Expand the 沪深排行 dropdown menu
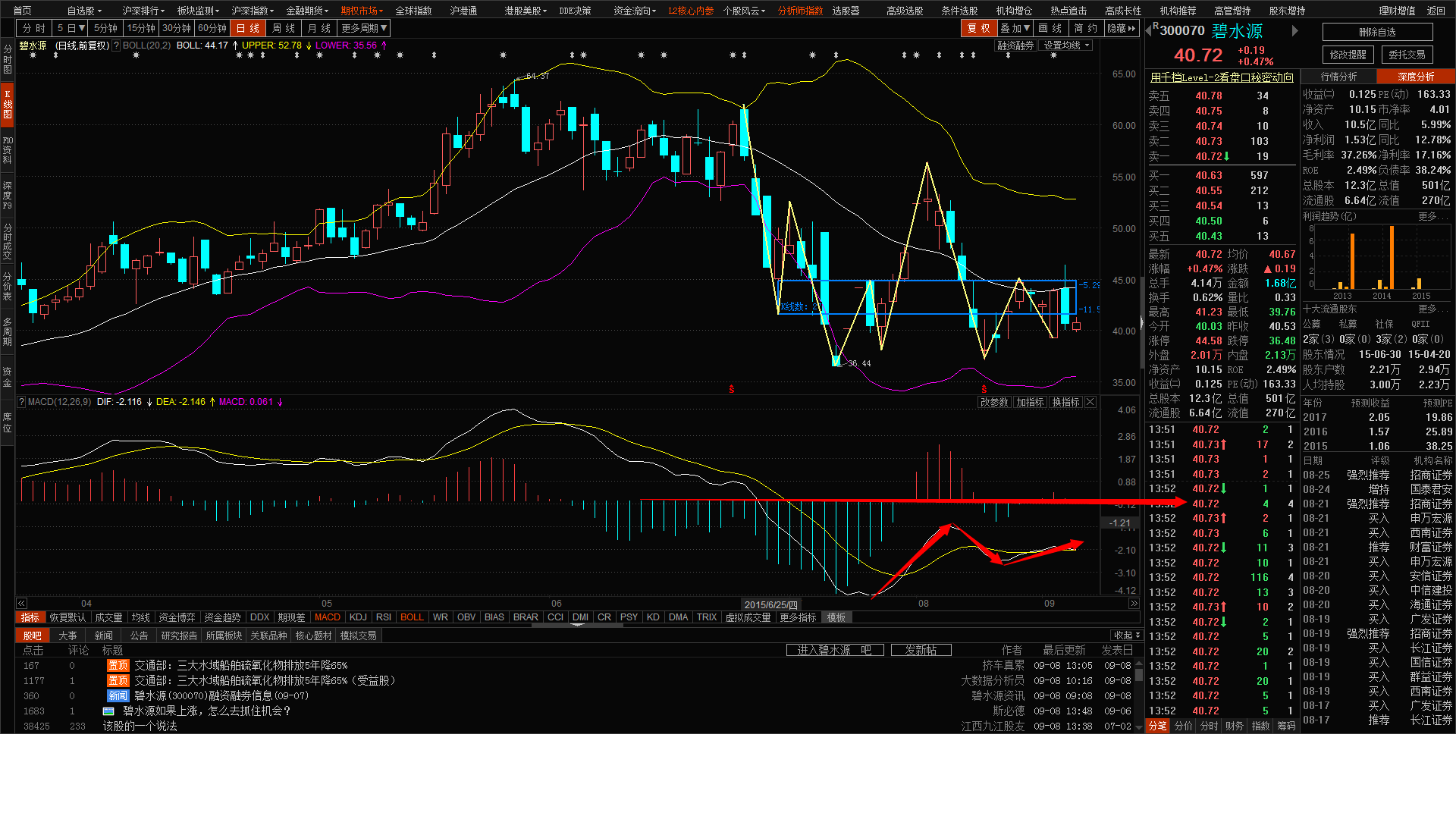Screen dimensions: 1456x816 [143, 11]
